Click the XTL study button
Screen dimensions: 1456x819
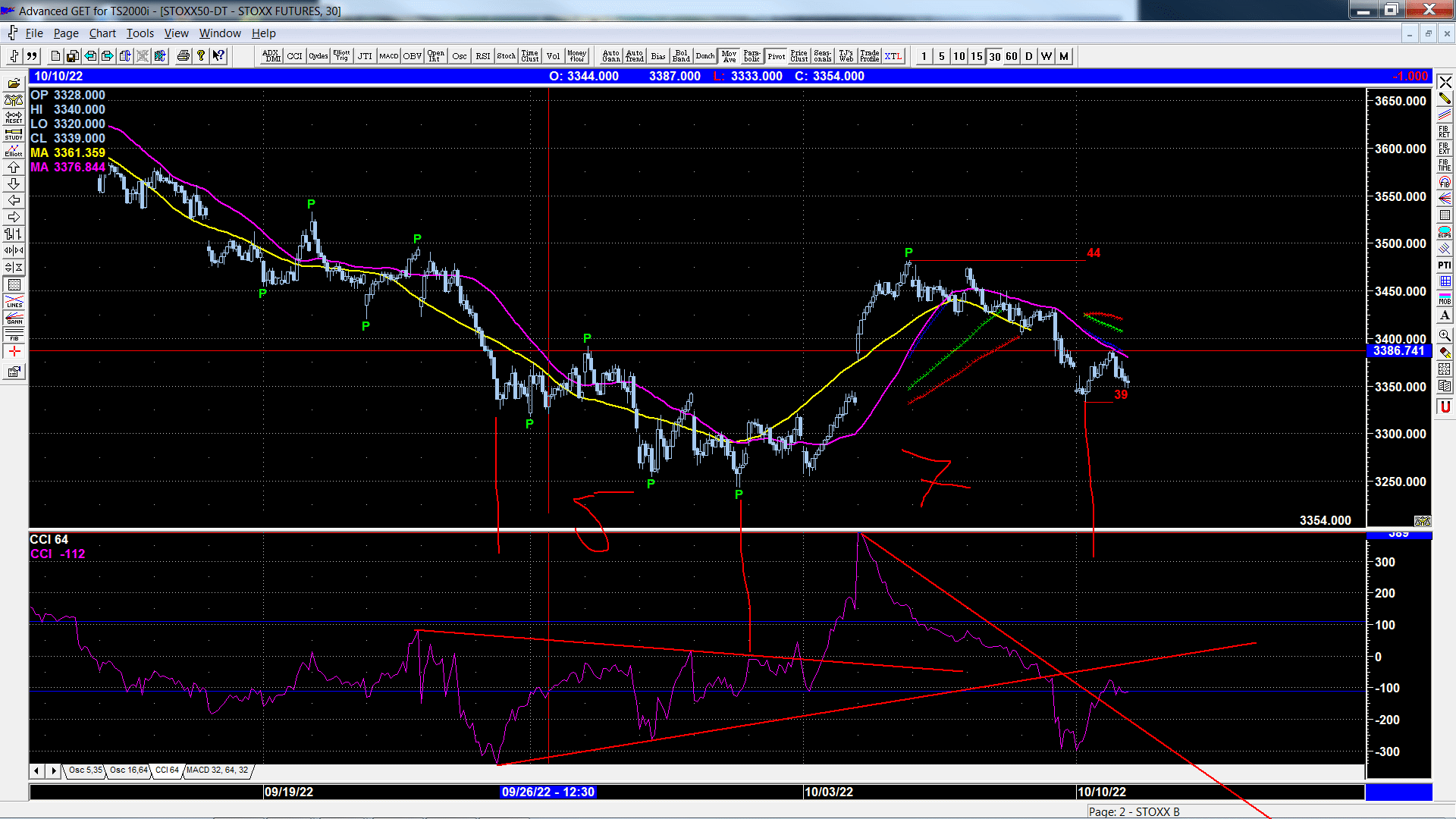coord(893,56)
